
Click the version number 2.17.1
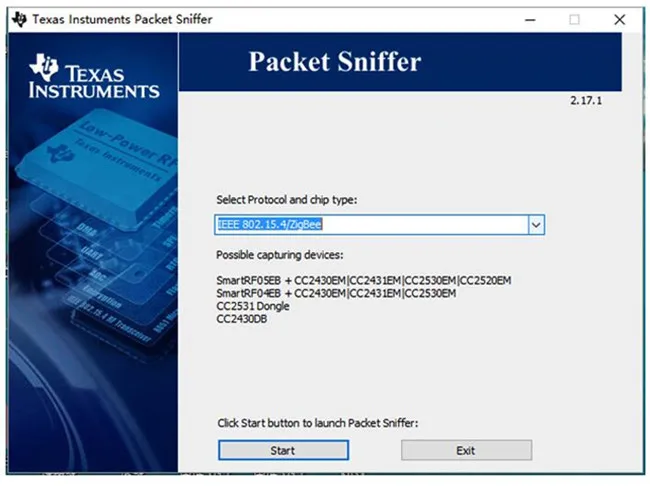(586, 100)
